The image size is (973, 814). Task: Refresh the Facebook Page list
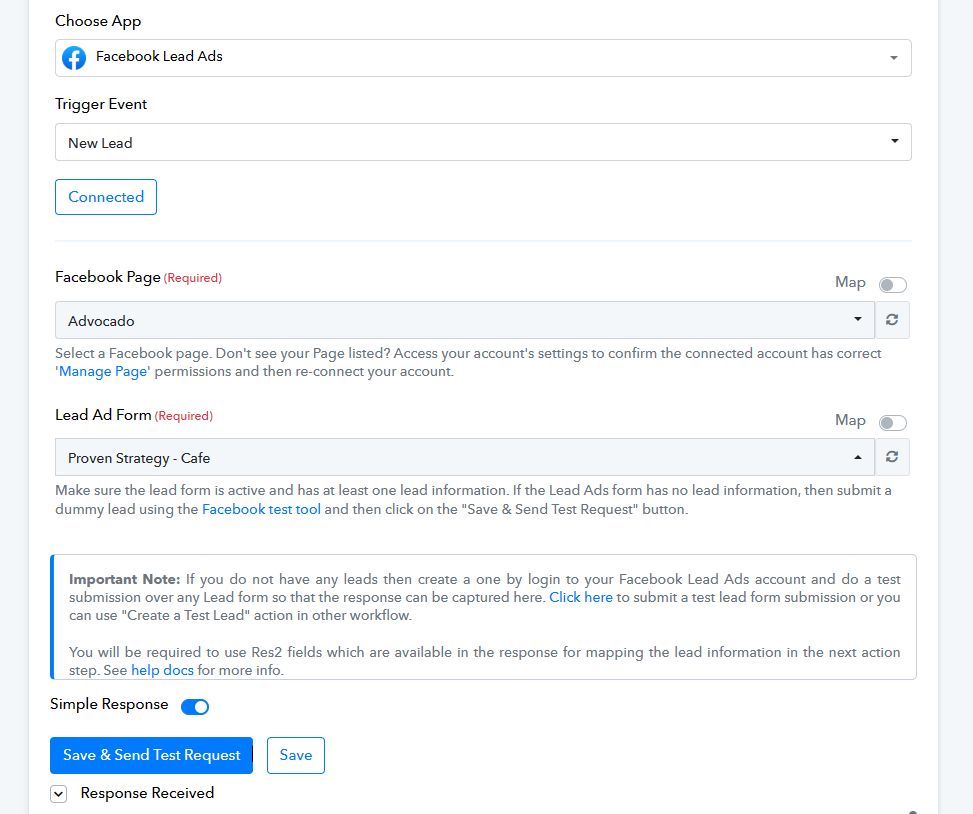(892, 320)
